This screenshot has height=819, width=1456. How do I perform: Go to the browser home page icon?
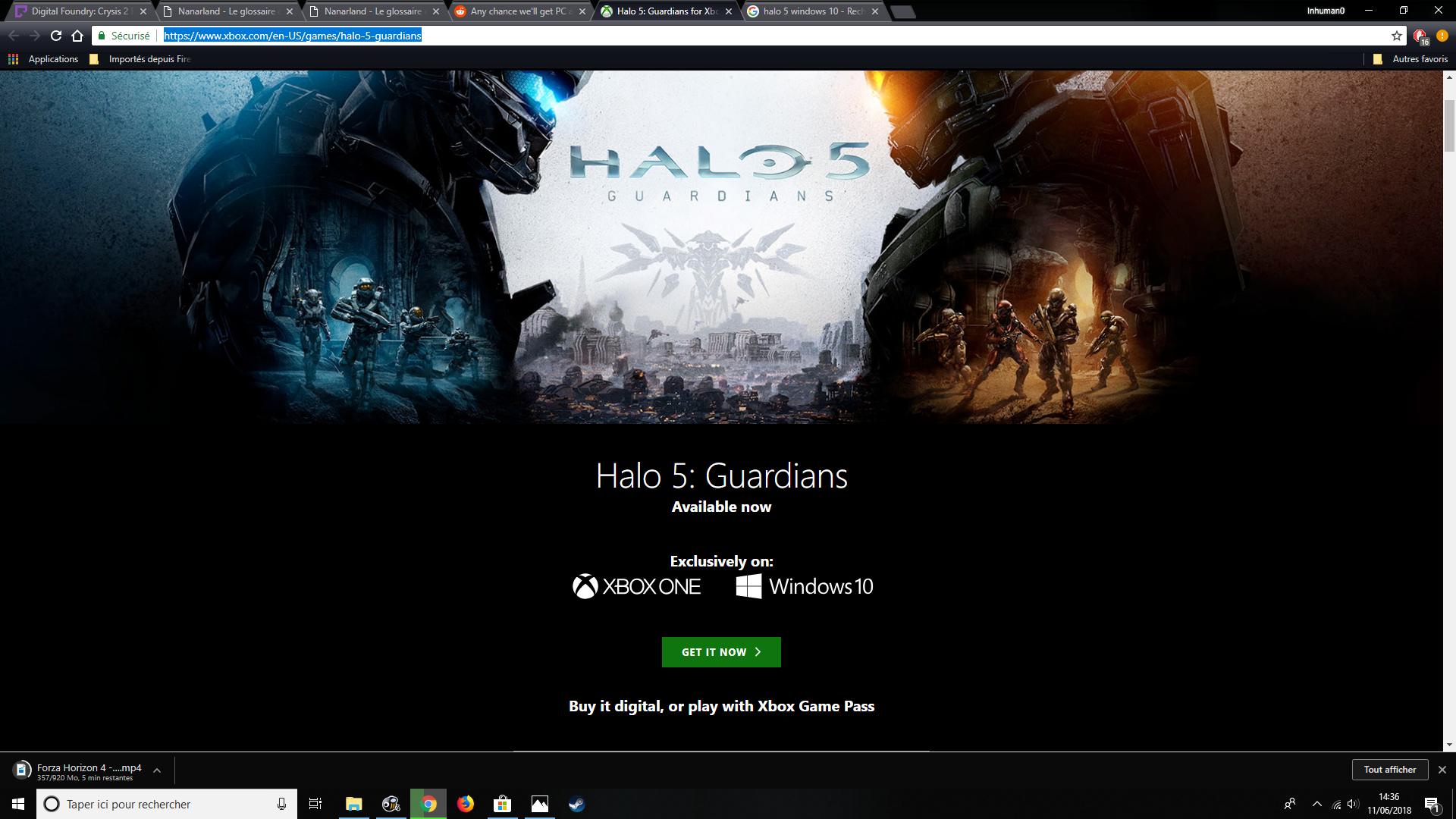(x=77, y=36)
